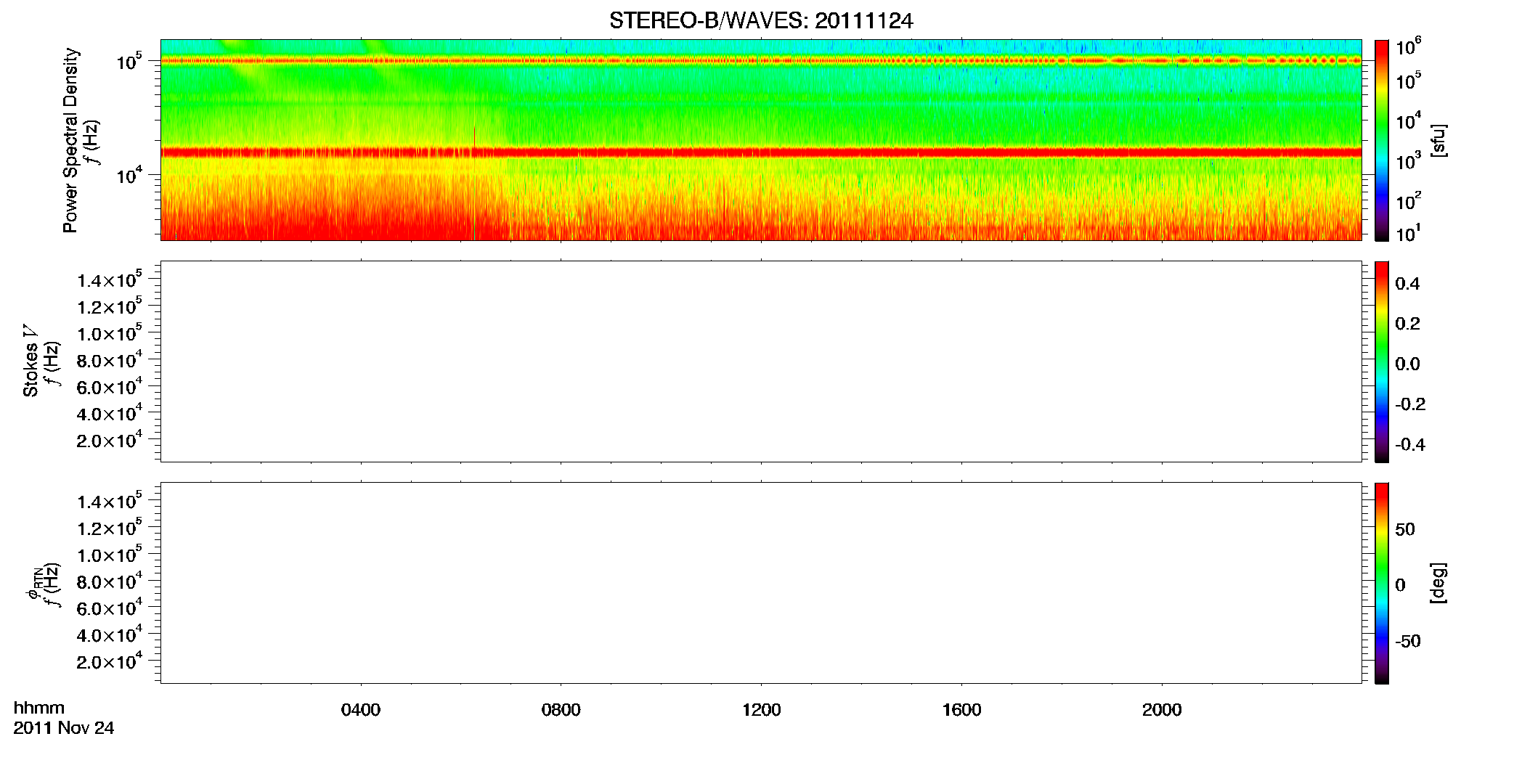Click the empty phi RTN plot panel

pos(761,583)
